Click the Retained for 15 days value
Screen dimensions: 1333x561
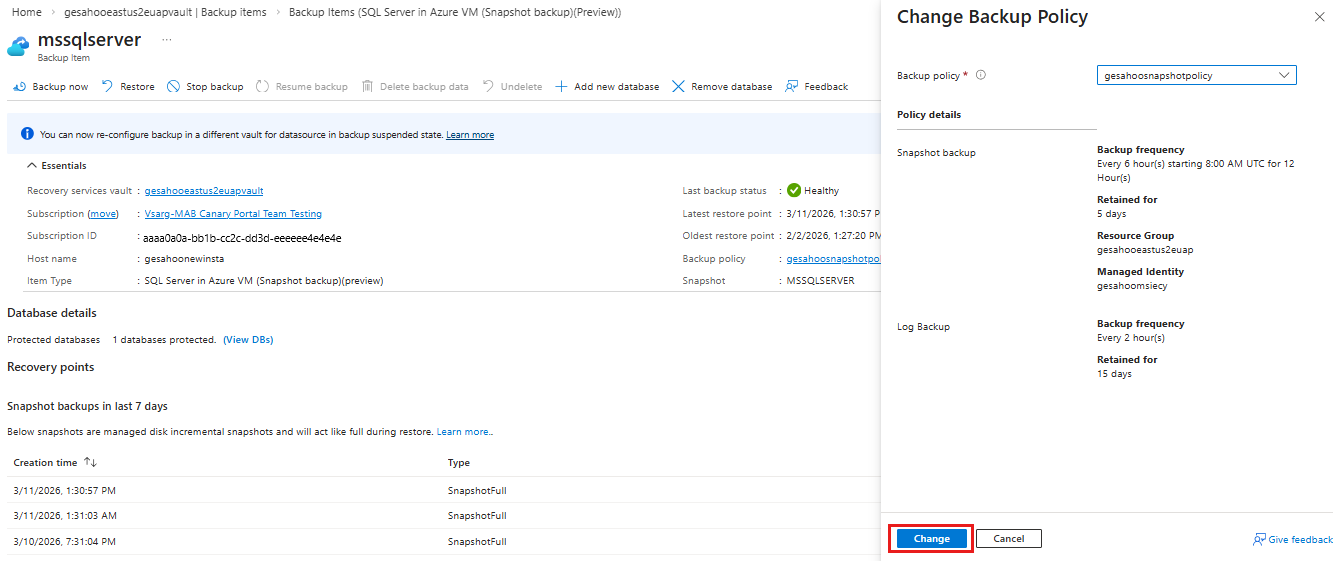(1114, 374)
